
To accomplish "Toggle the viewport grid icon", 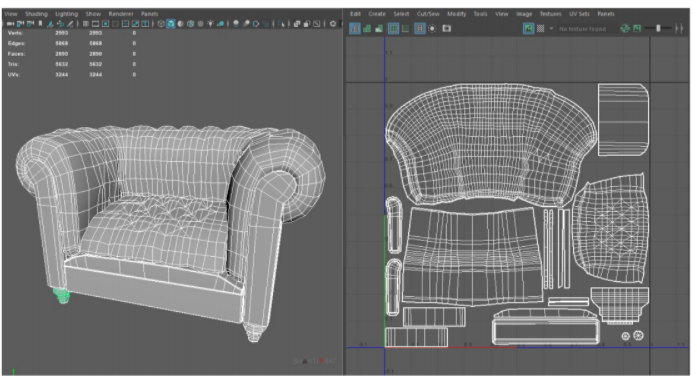I will click(x=86, y=24).
